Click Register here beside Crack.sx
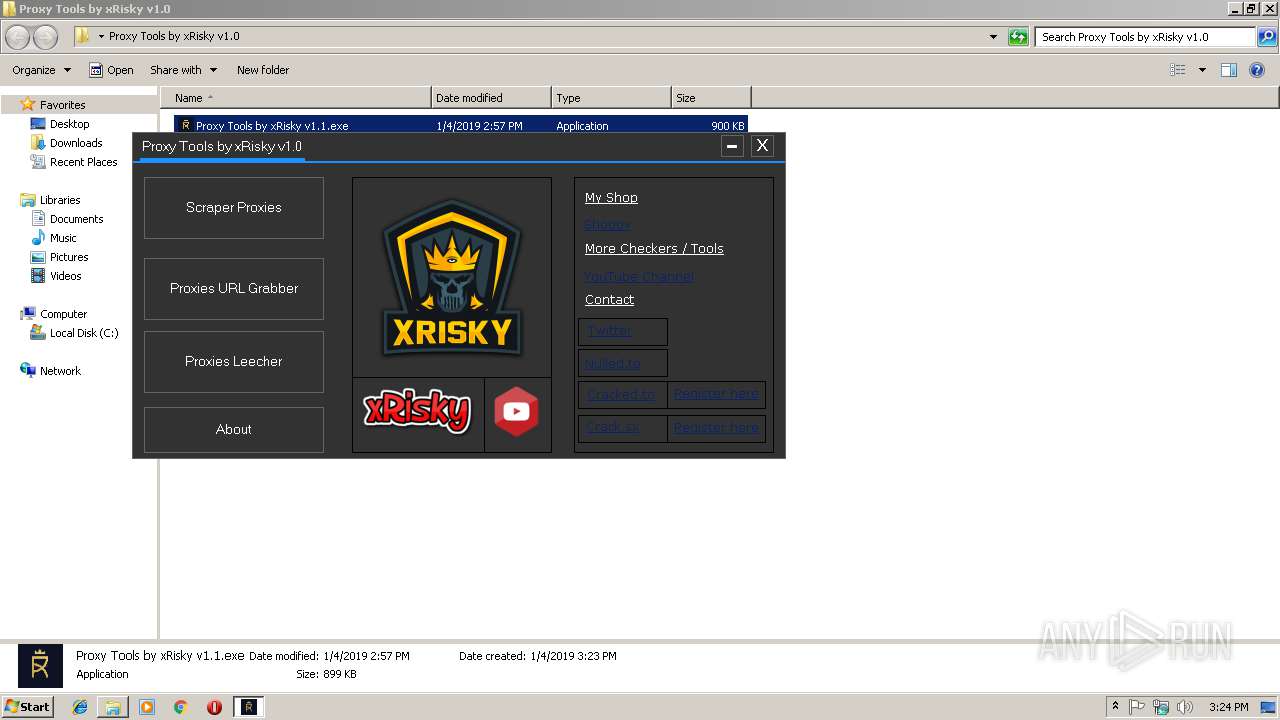1280x720 pixels. (x=716, y=428)
